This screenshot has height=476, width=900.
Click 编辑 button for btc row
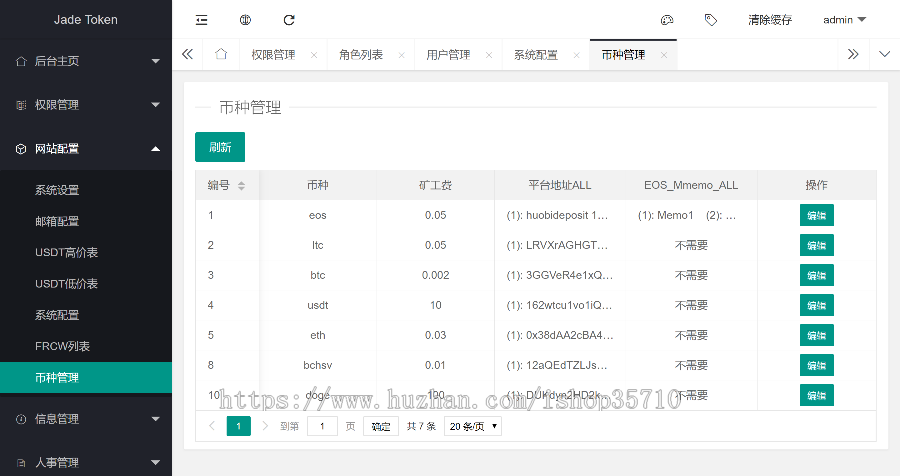(x=816, y=275)
